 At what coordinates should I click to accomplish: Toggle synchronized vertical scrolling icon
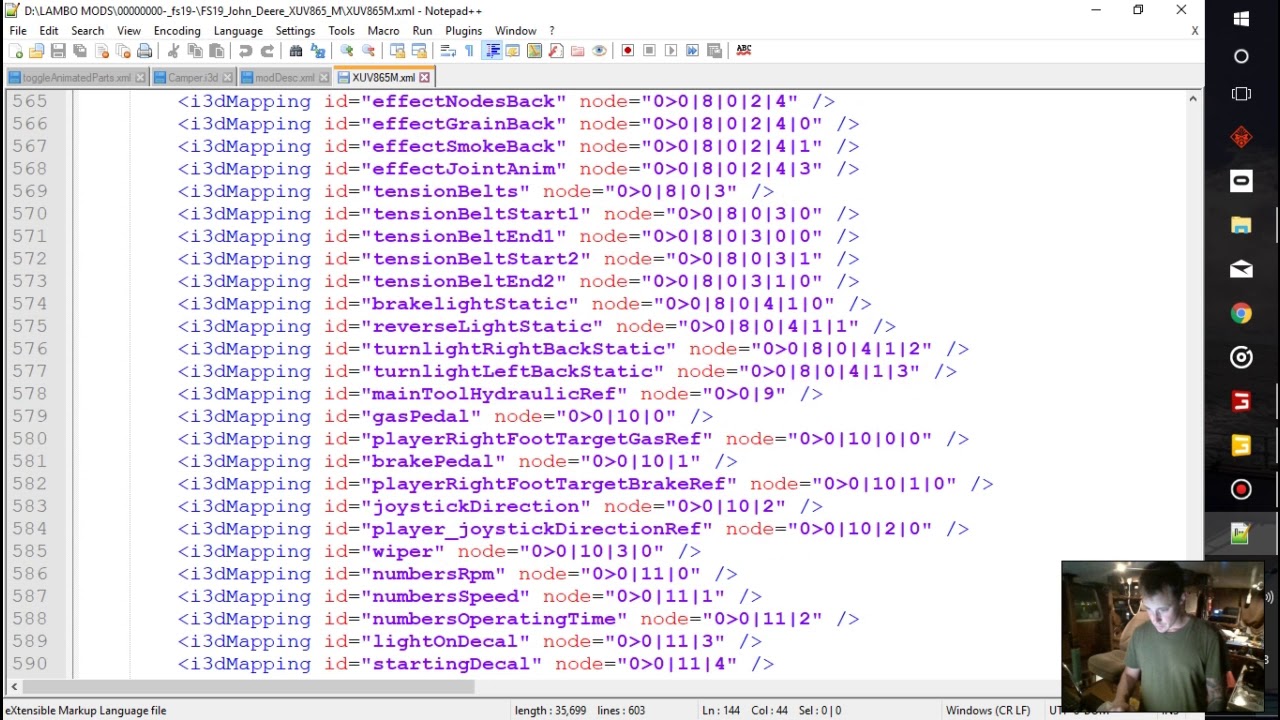pyautogui.click(x=397, y=50)
